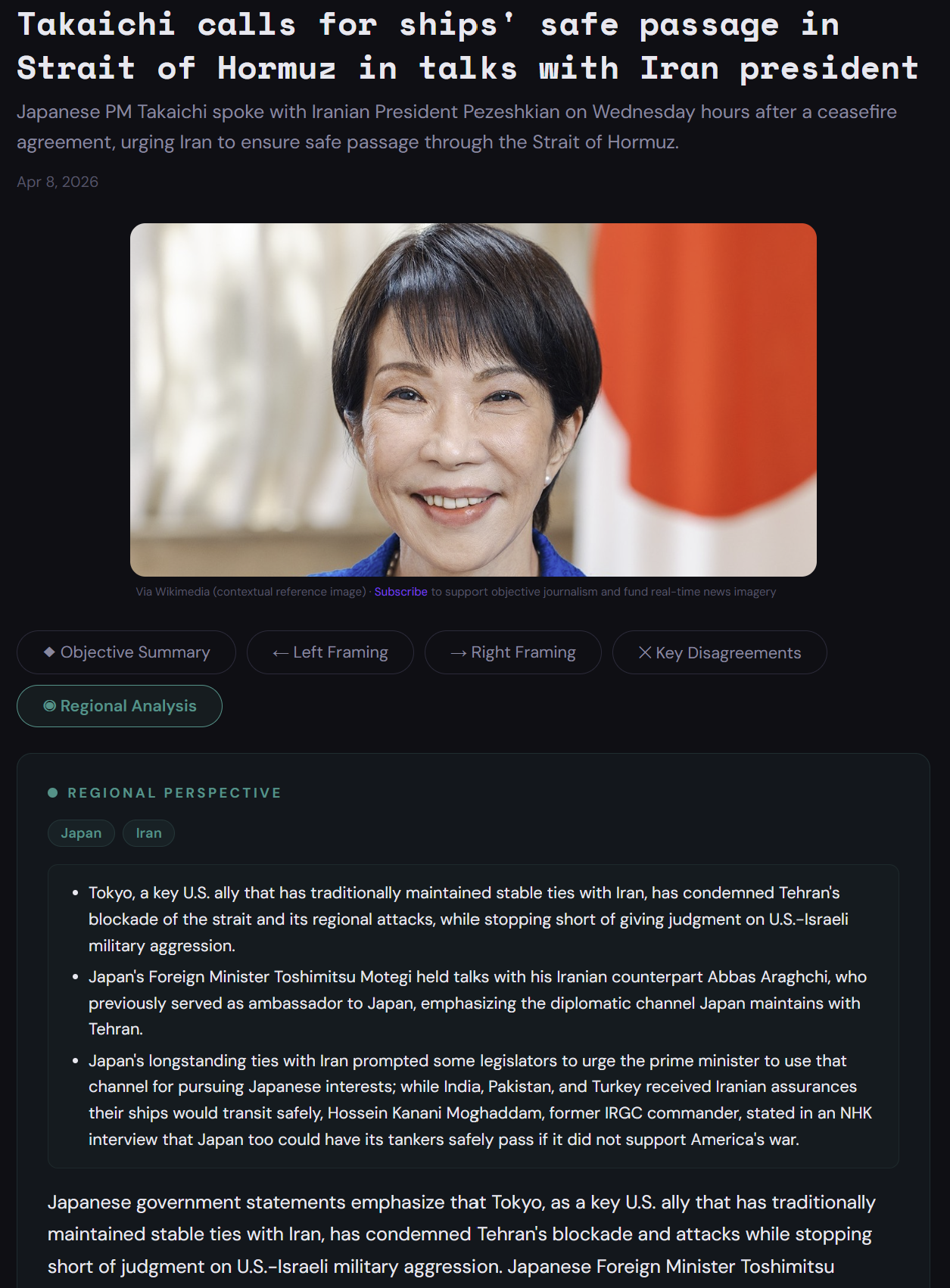This screenshot has height=1288, width=950.
Task: Click the green dot beside Regional Perspective
Action: pos(52,792)
